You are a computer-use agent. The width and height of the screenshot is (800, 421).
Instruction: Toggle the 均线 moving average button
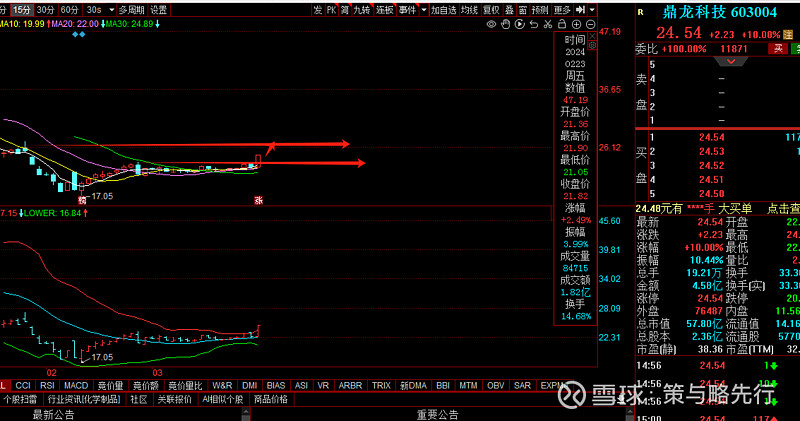469,10
